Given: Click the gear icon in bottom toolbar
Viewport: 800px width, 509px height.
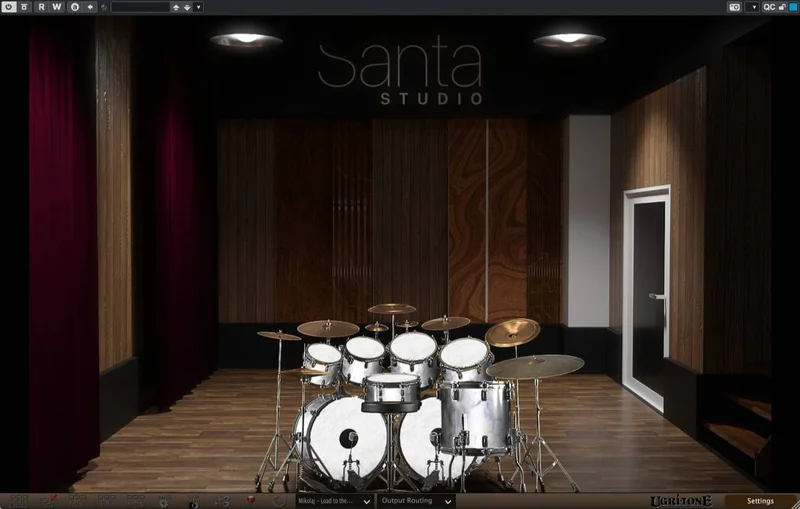Looking at the screenshot, I should coord(164,502).
